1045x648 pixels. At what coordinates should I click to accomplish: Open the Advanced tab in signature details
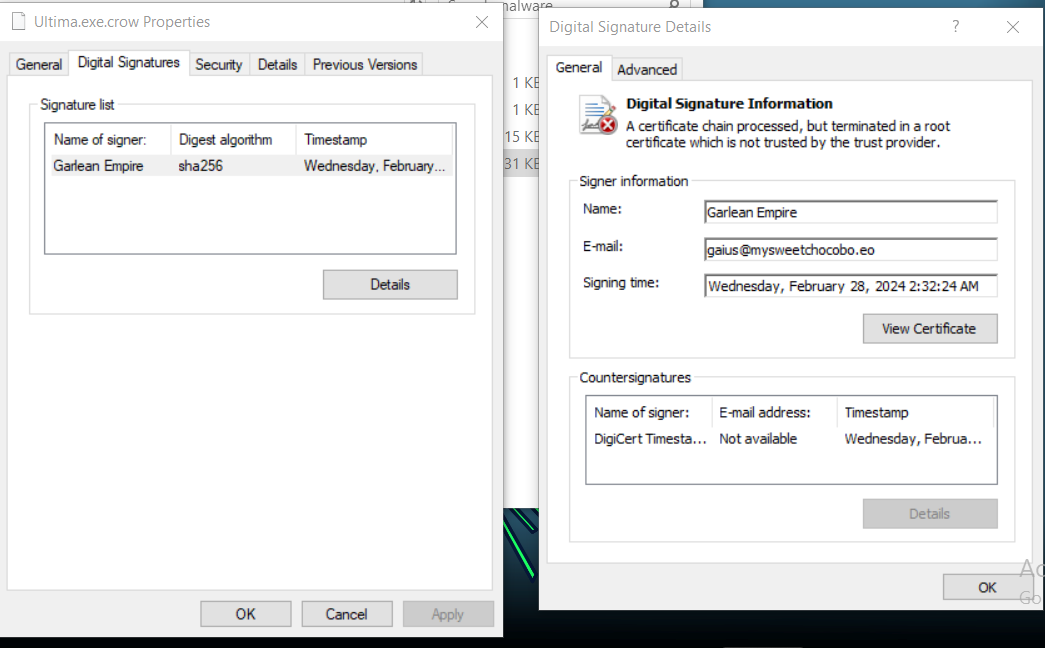tap(647, 69)
